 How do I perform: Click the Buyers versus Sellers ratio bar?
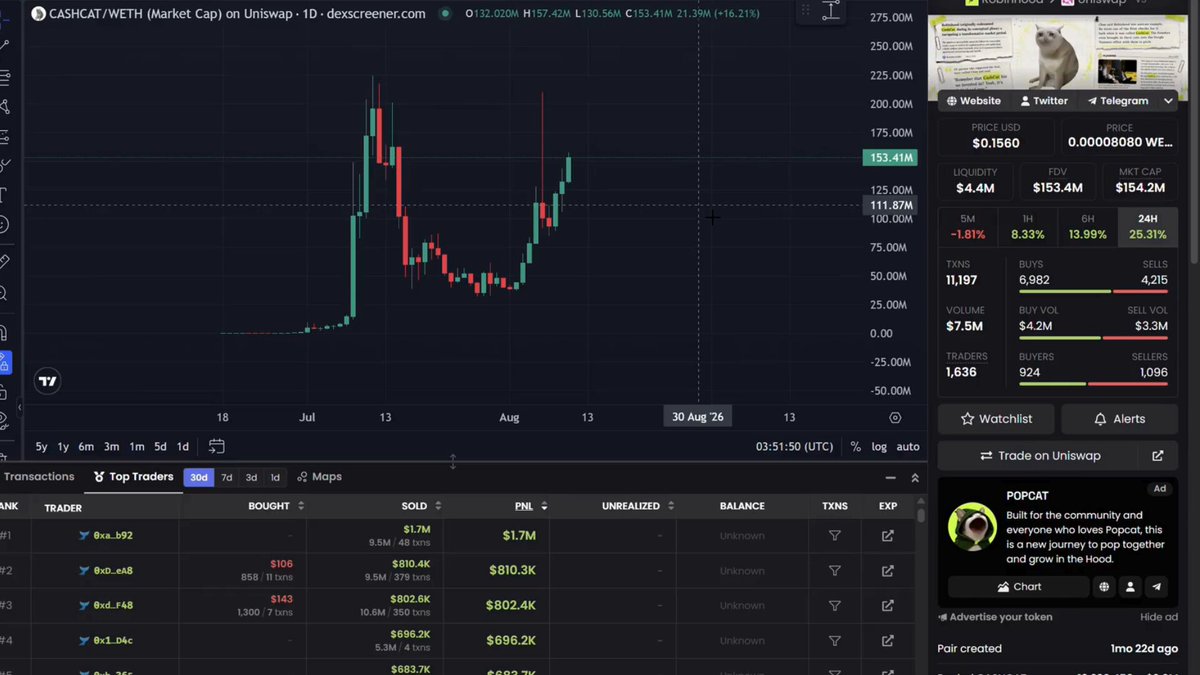[1093, 383]
